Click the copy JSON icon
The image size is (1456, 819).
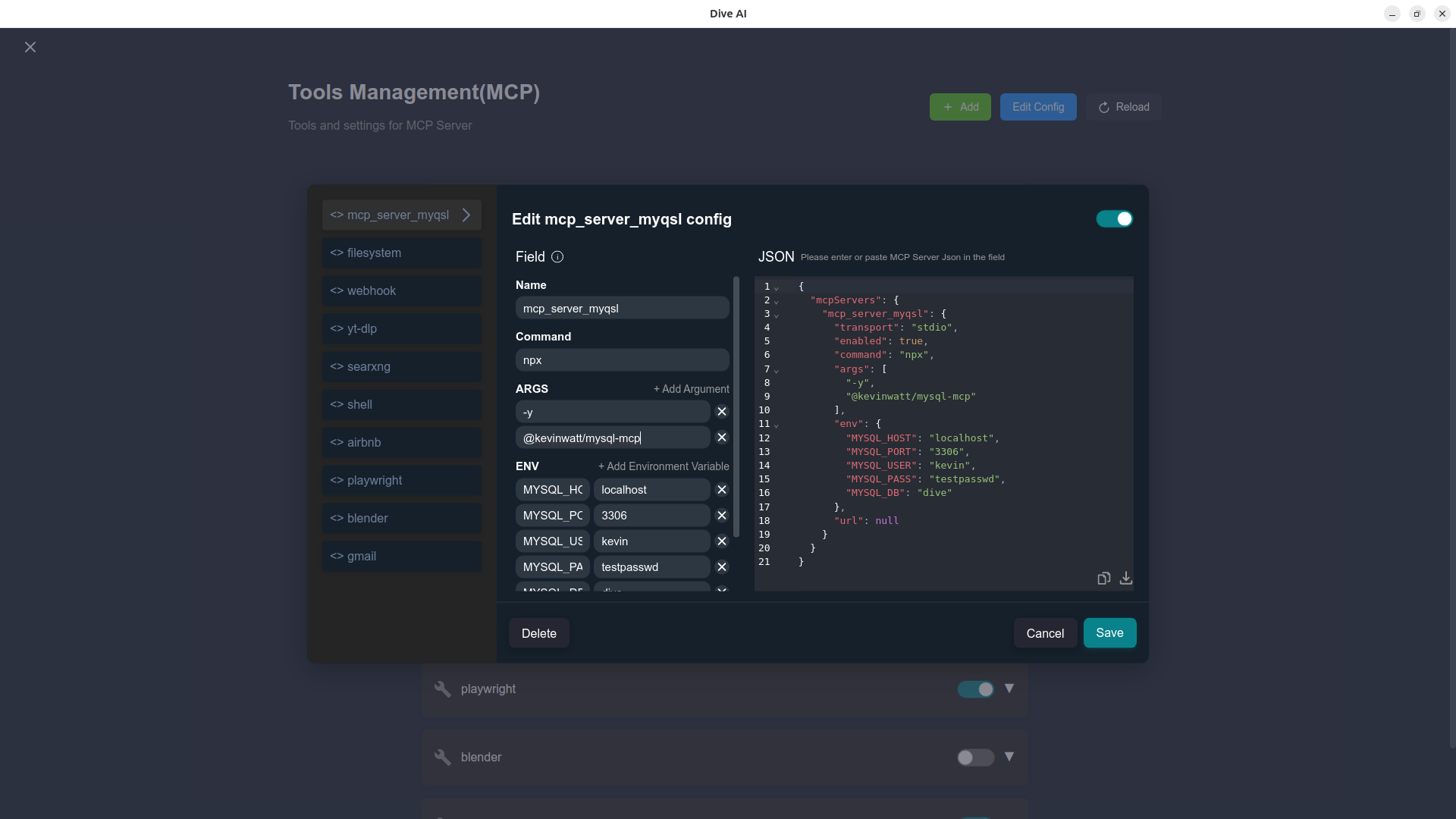[1103, 579]
